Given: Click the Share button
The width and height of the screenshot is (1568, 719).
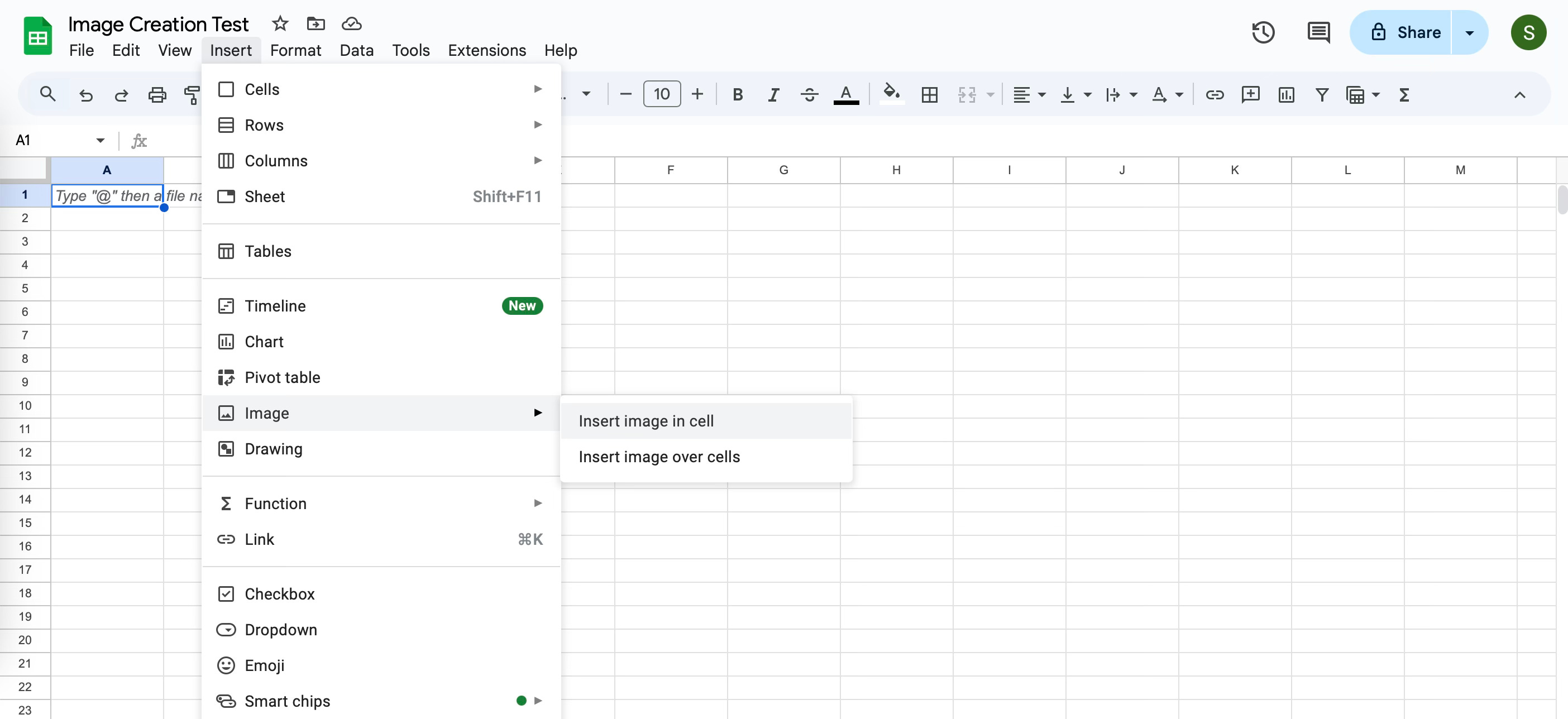Looking at the screenshot, I should (x=1401, y=32).
